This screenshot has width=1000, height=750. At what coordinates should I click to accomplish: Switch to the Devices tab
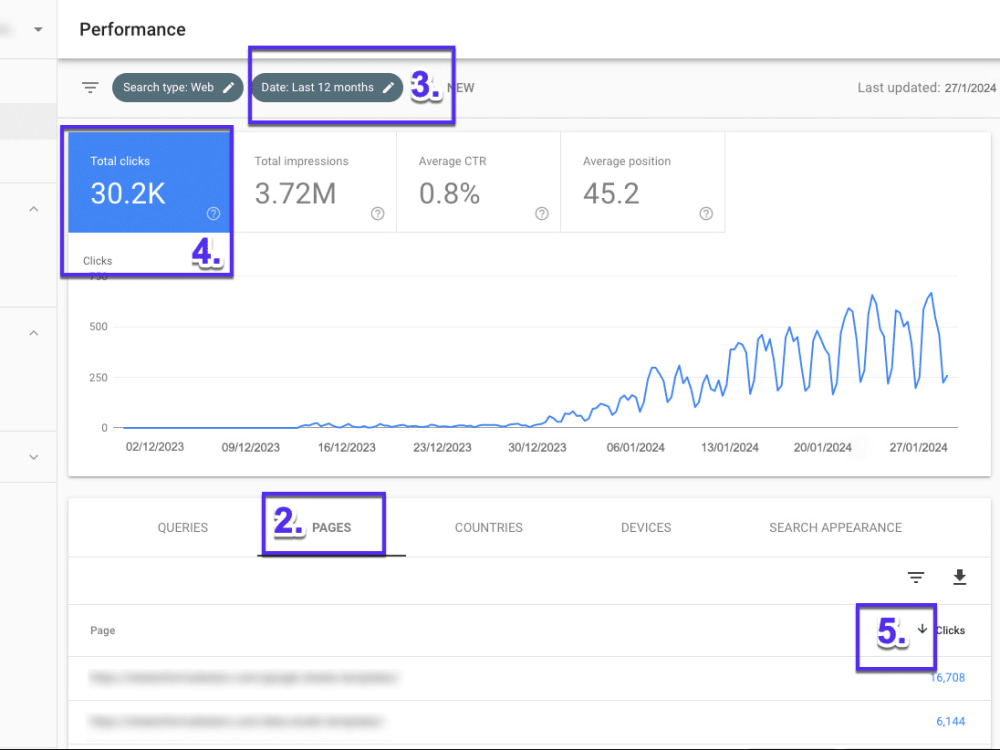646,527
